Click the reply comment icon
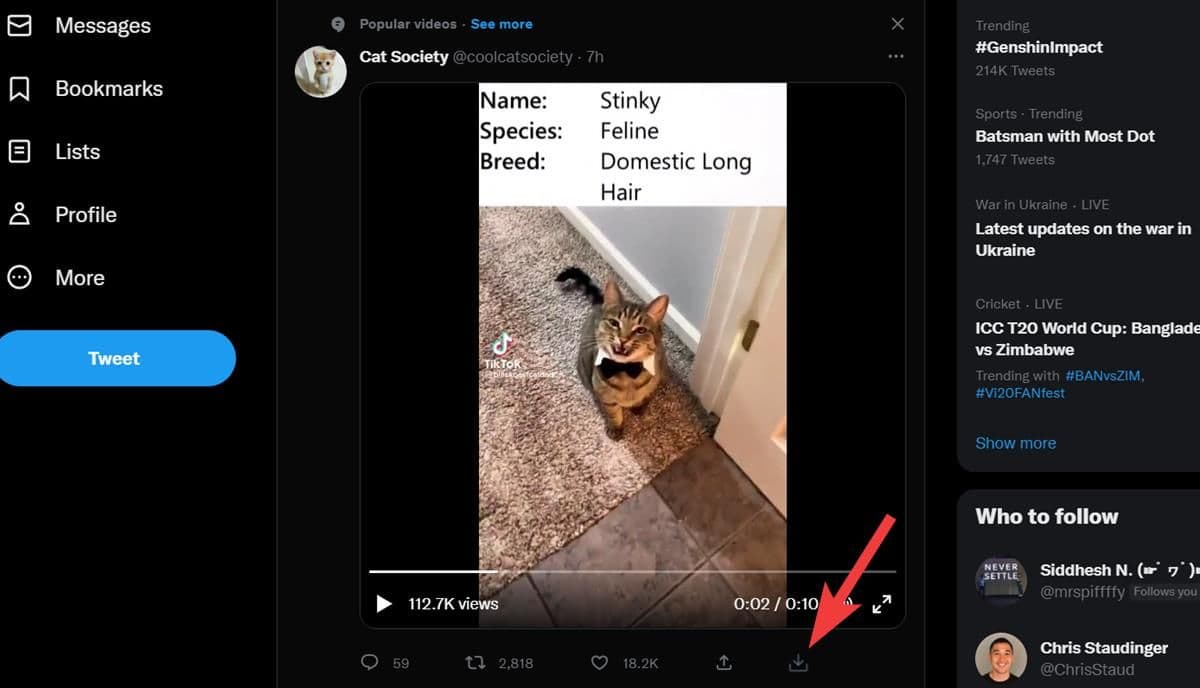The image size is (1200, 688). [x=370, y=662]
